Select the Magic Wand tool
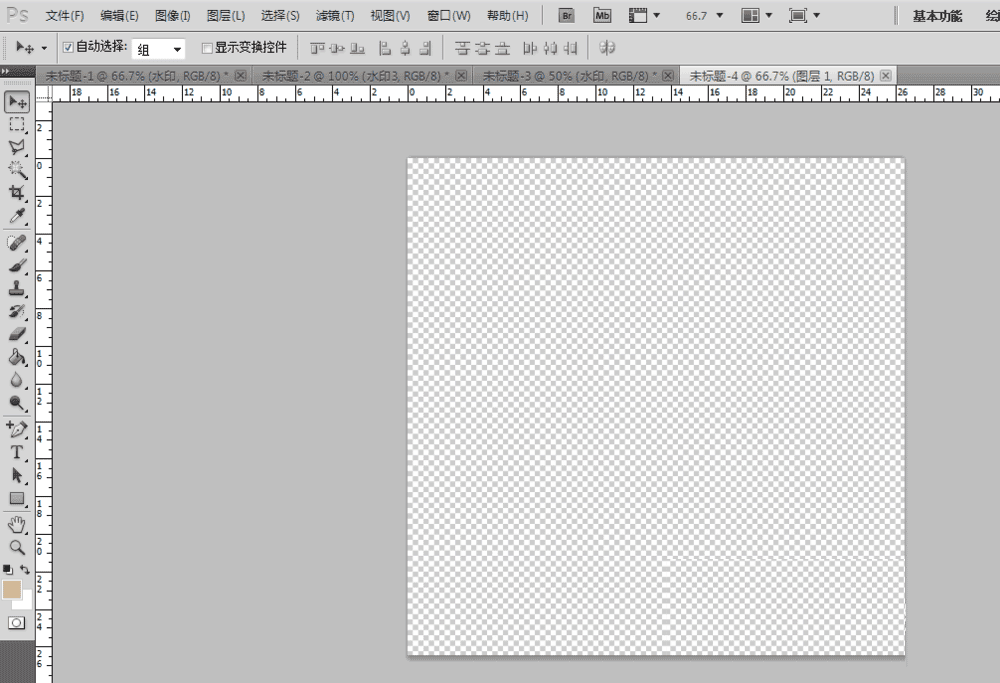 (x=17, y=170)
